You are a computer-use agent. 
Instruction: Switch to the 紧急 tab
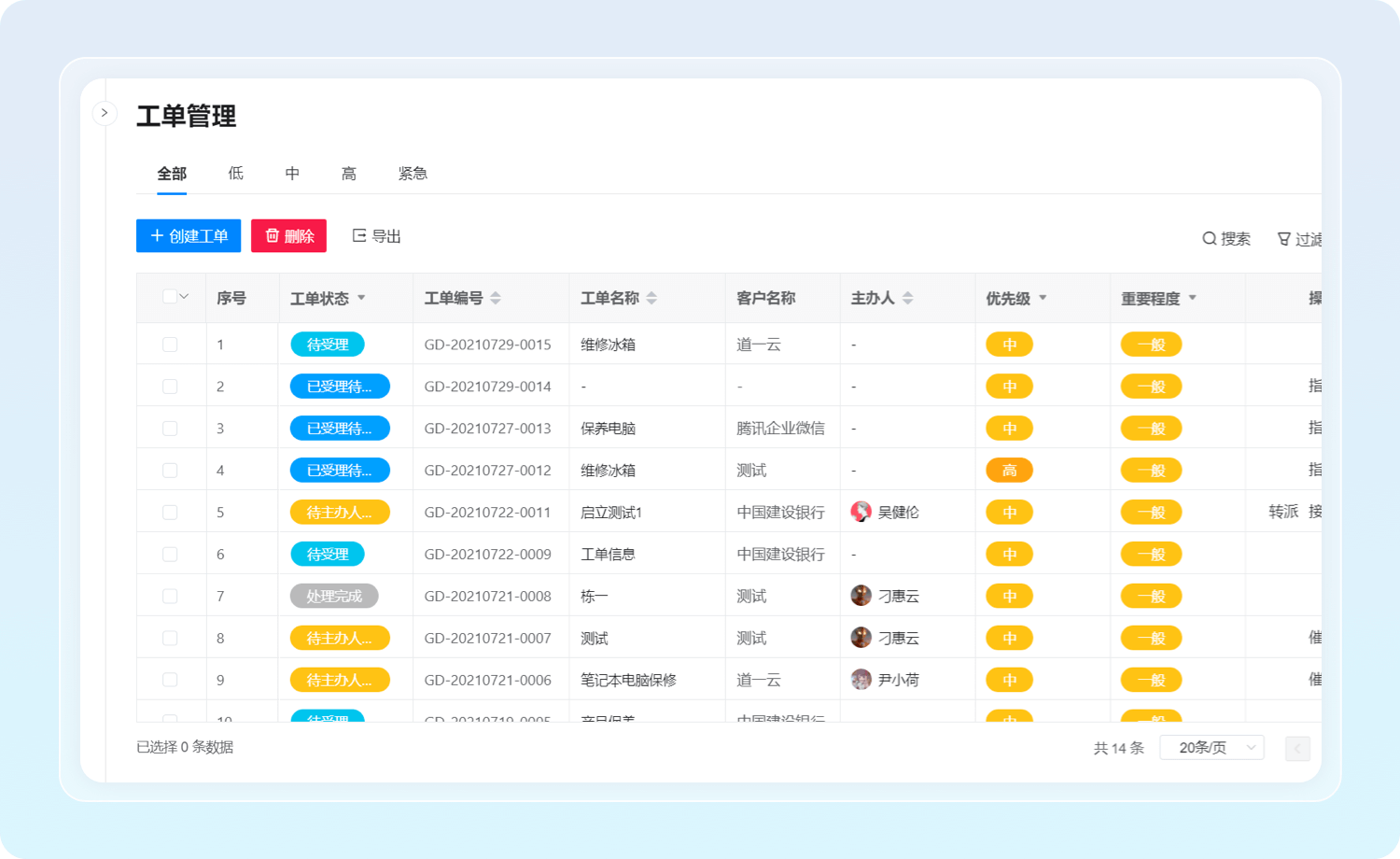(413, 174)
